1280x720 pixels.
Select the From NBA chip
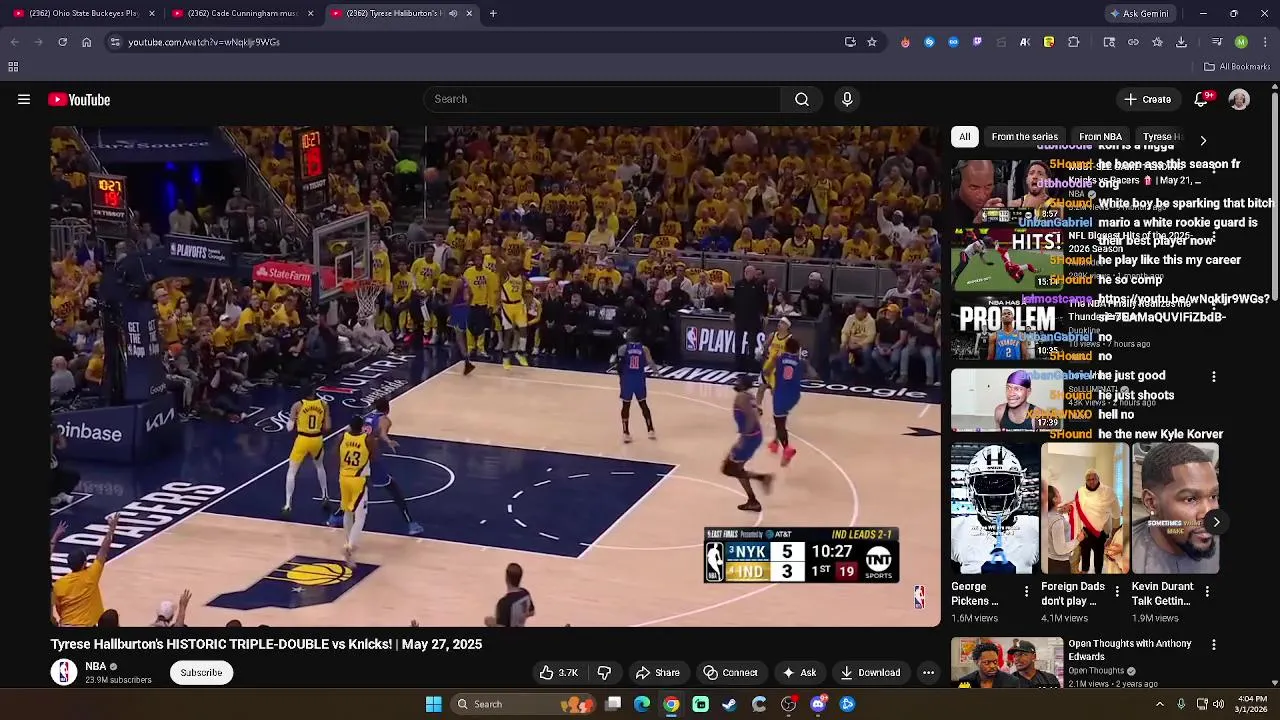point(1100,136)
